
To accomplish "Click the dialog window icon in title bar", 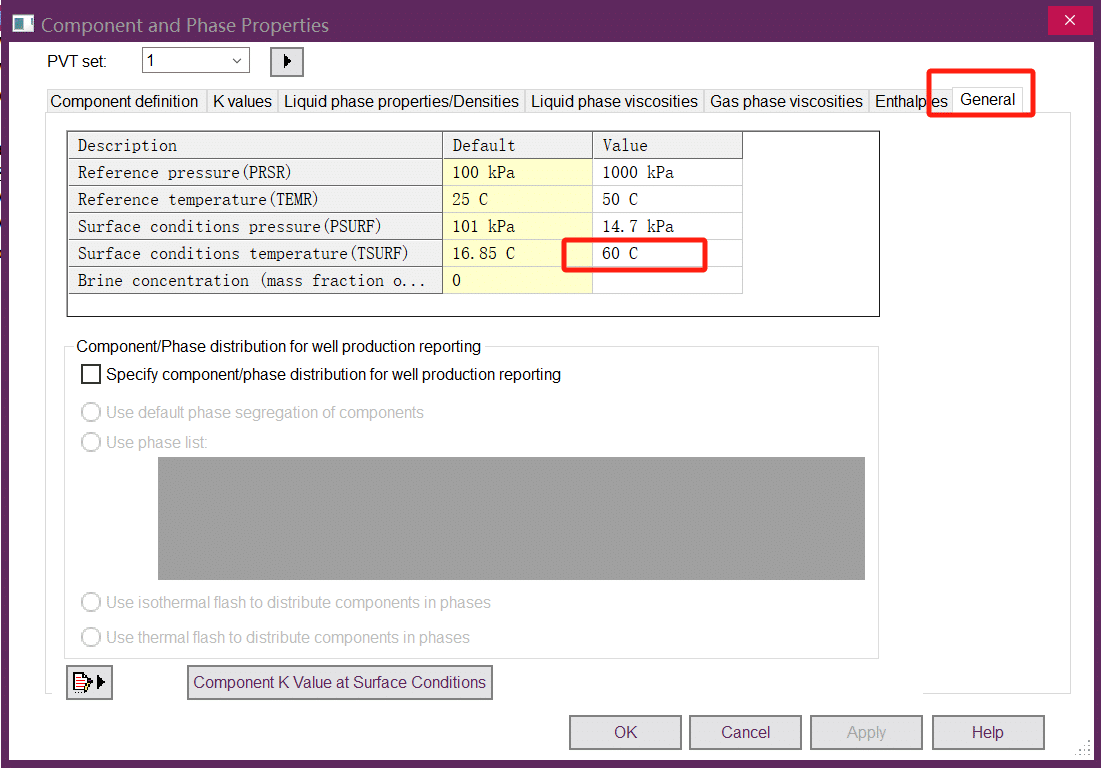I will 22,24.
